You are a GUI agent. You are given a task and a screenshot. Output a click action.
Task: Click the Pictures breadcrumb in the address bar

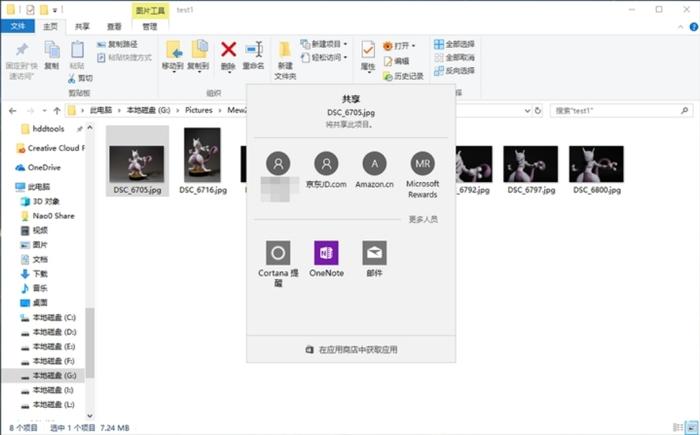tap(199, 110)
